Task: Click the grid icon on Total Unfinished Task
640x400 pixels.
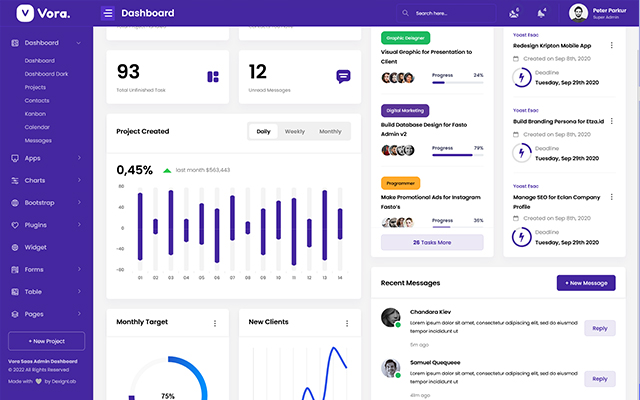Action: pyautogui.click(x=213, y=76)
